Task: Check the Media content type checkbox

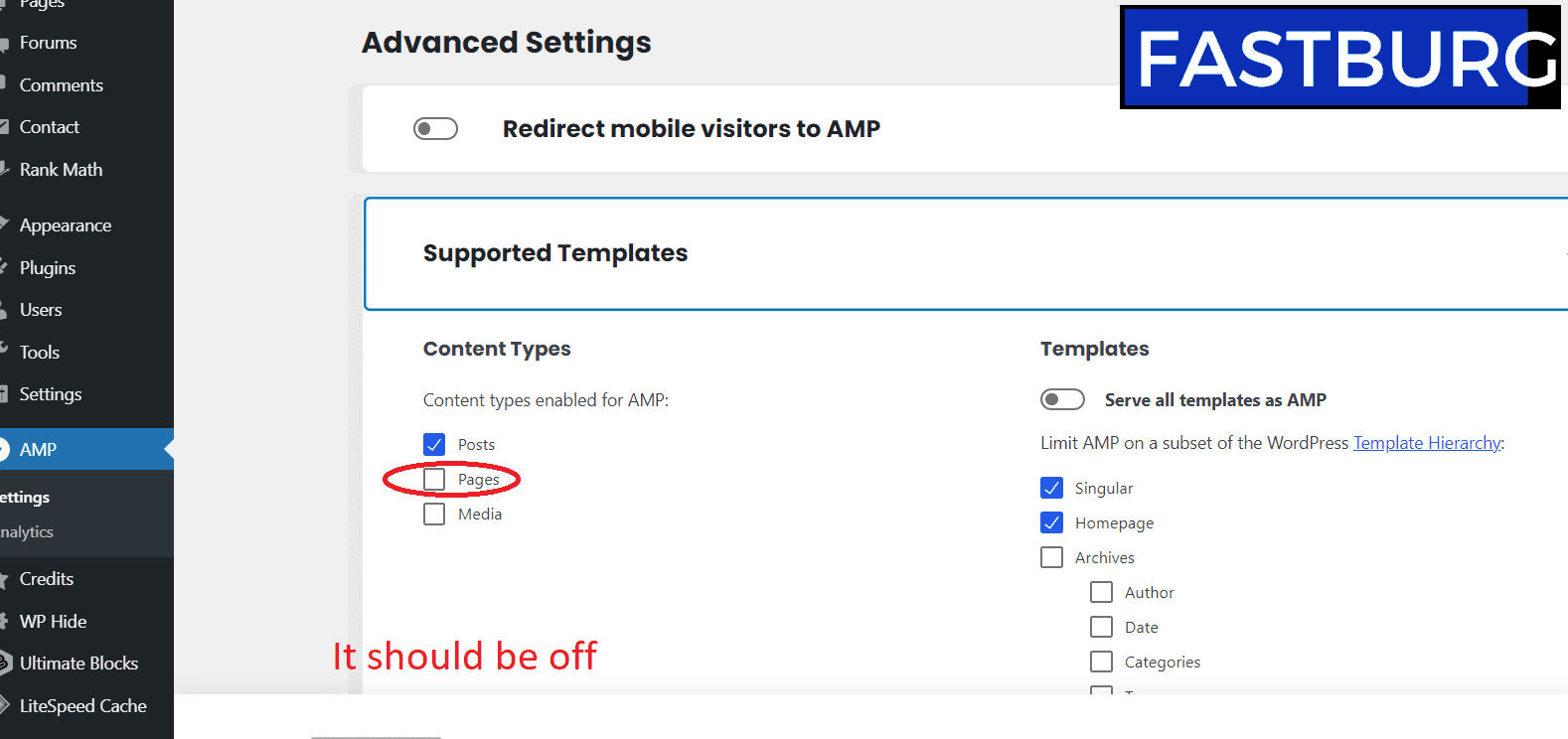Action: (434, 514)
